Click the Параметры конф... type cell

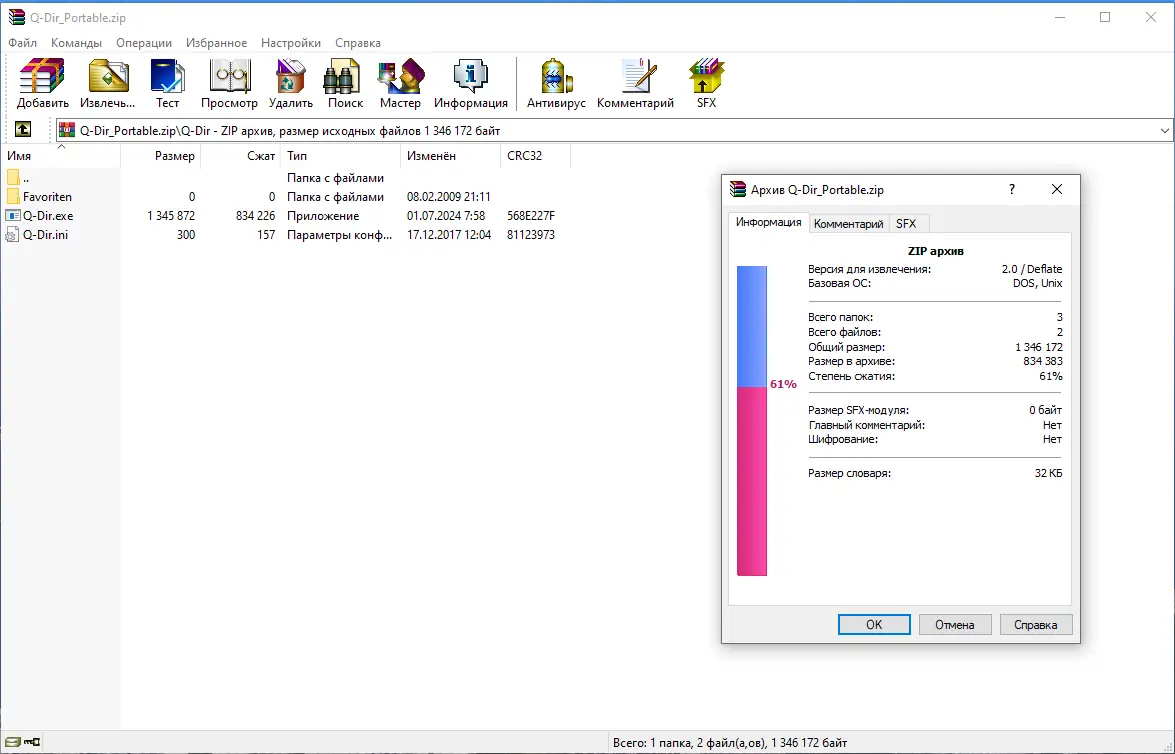click(x=339, y=235)
